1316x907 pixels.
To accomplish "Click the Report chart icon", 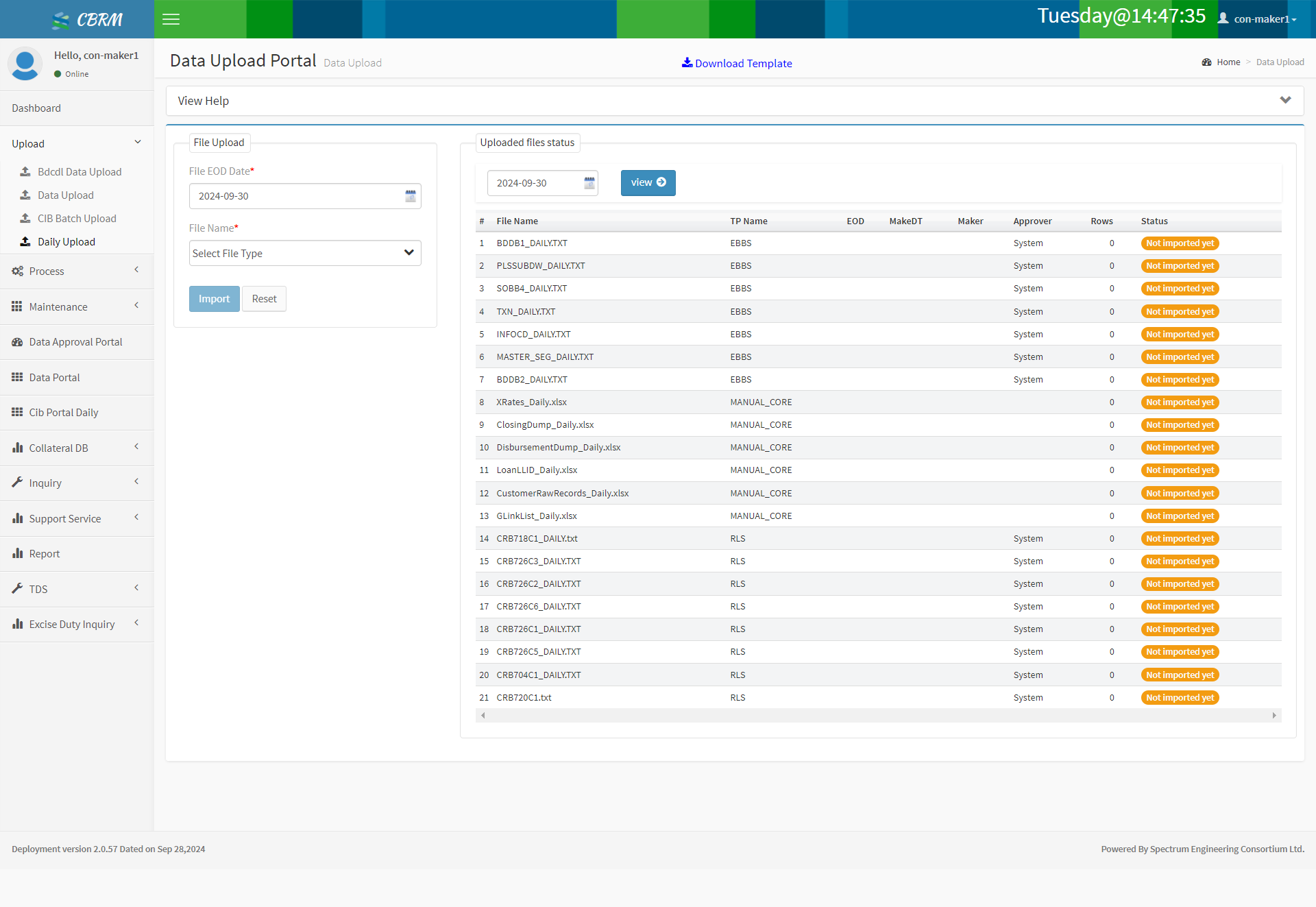I will coord(17,553).
